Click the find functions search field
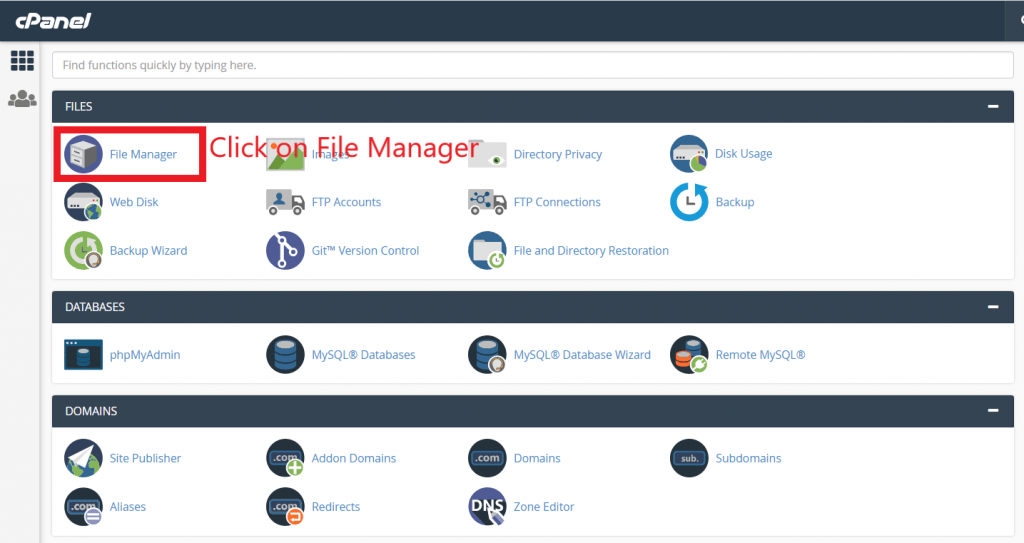 coord(533,65)
